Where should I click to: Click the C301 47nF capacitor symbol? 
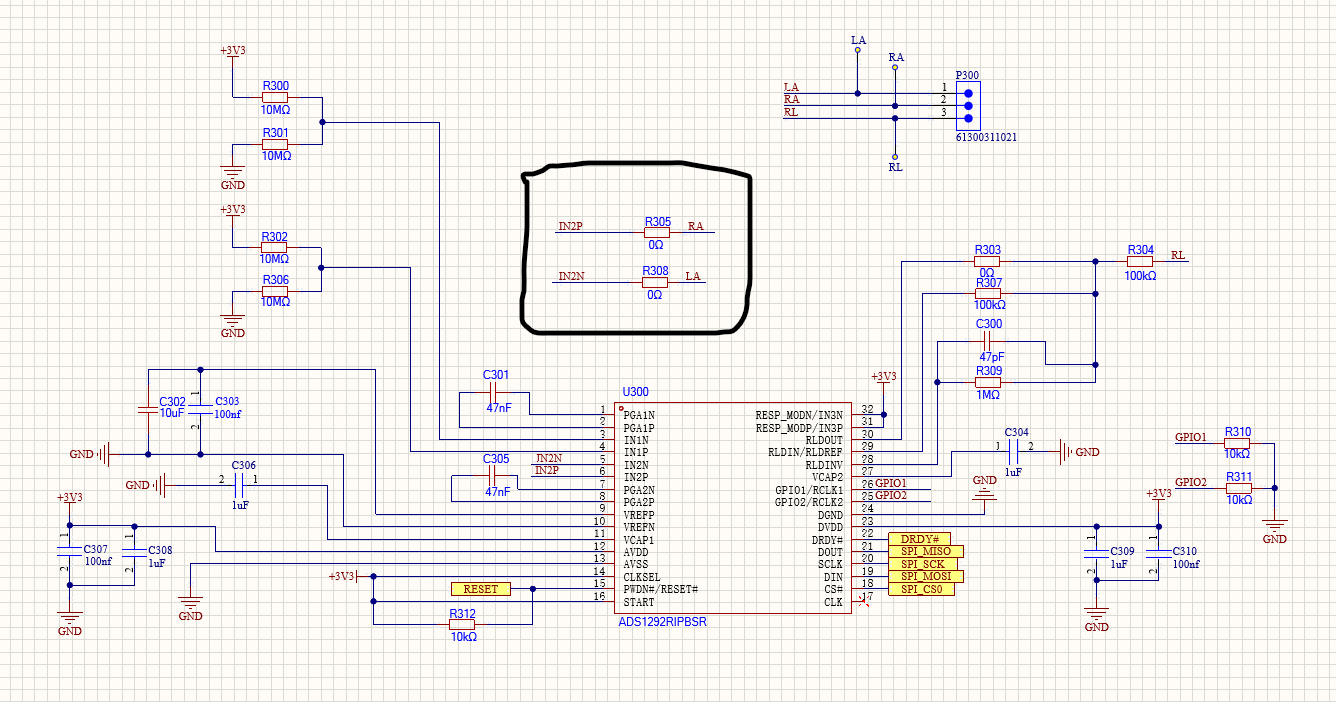click(x=495, y=393)
